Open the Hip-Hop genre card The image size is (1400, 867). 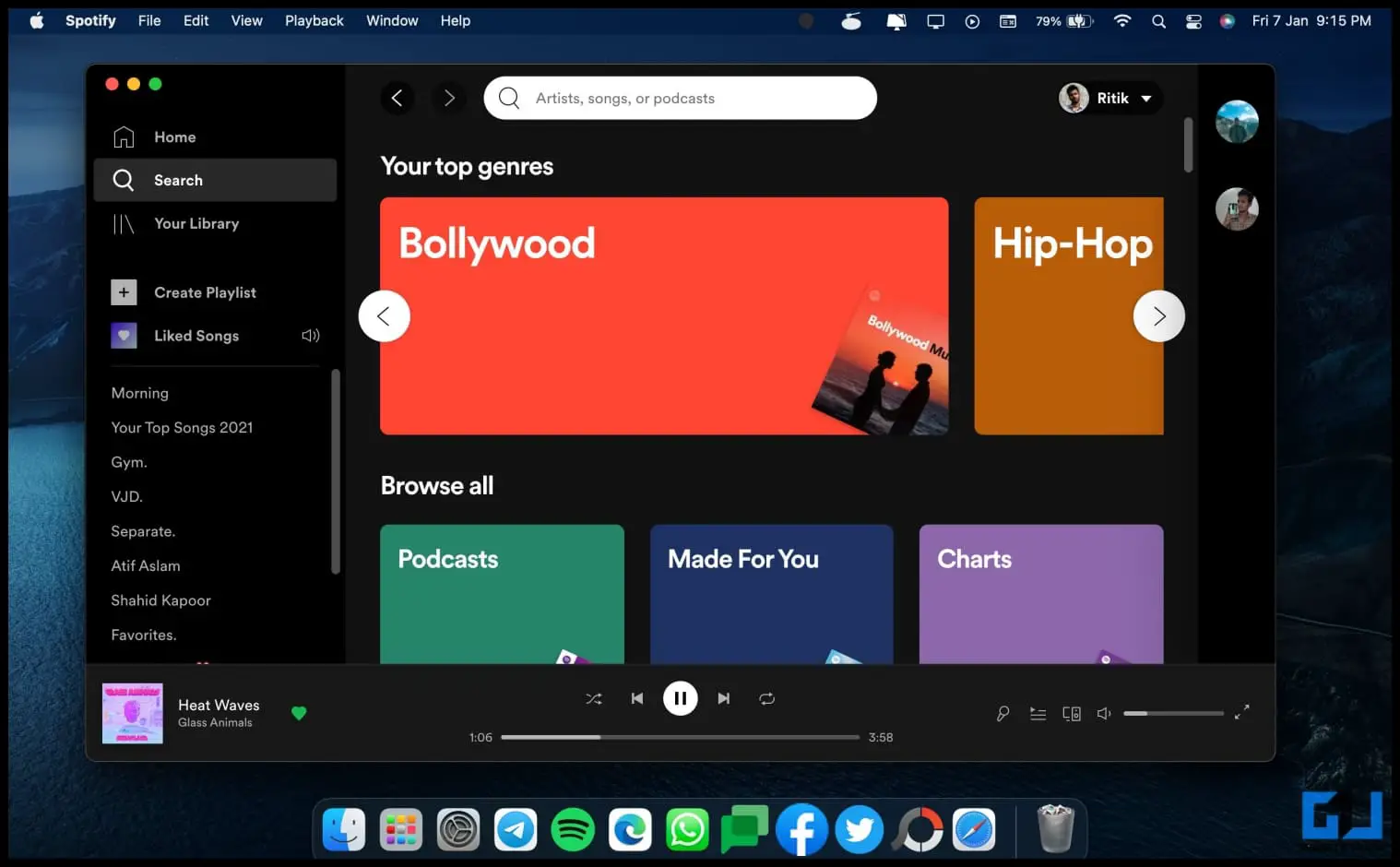pos(1069,315)
